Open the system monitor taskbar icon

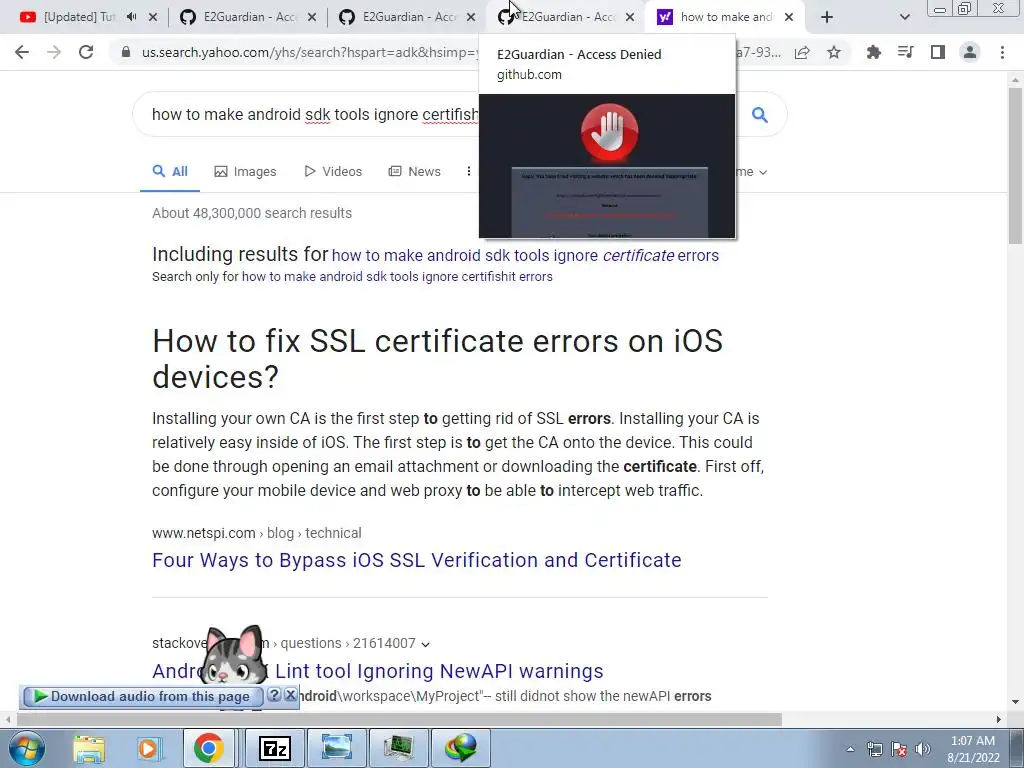click(398, 748)
